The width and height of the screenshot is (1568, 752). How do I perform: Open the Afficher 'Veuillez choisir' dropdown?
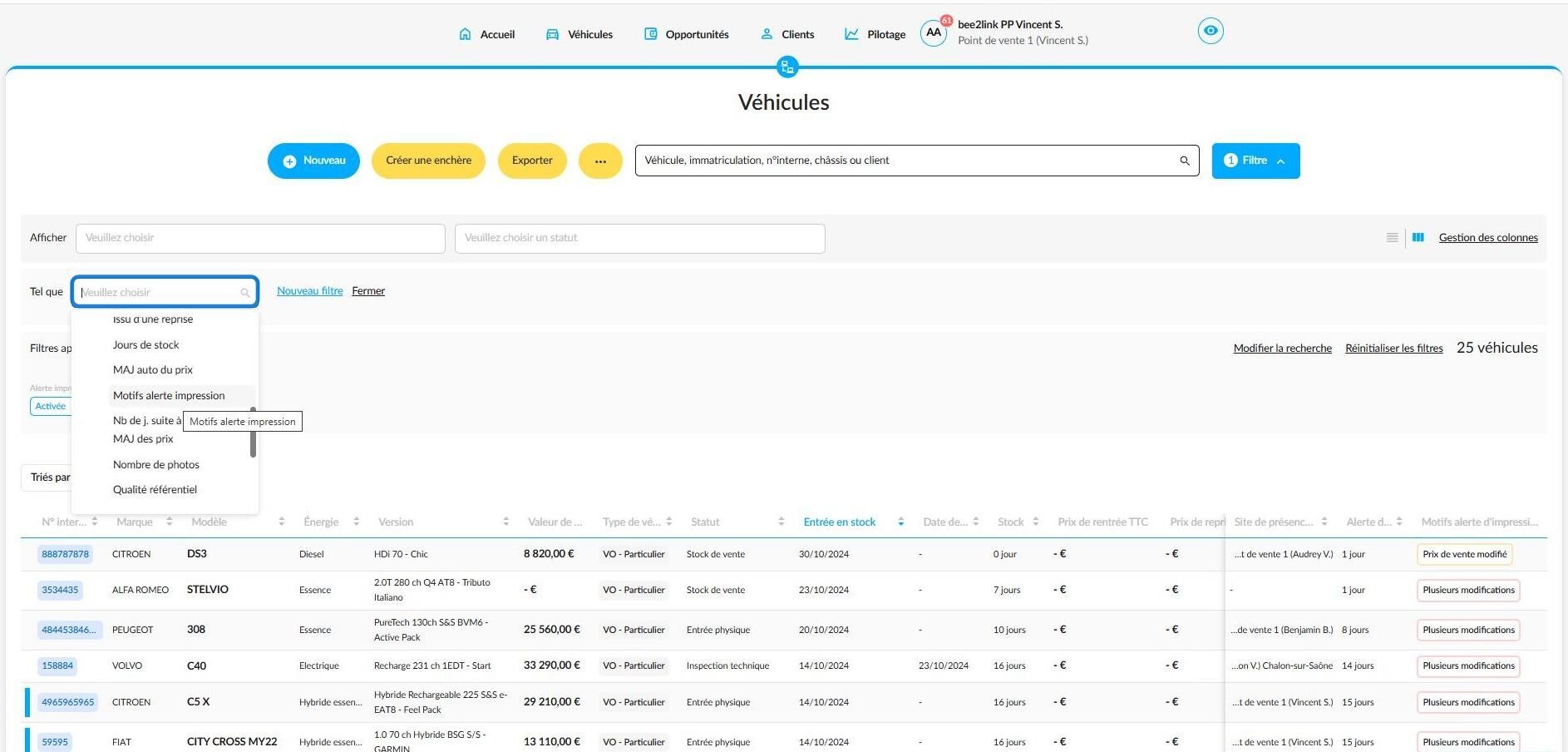[x=260, y=238]
